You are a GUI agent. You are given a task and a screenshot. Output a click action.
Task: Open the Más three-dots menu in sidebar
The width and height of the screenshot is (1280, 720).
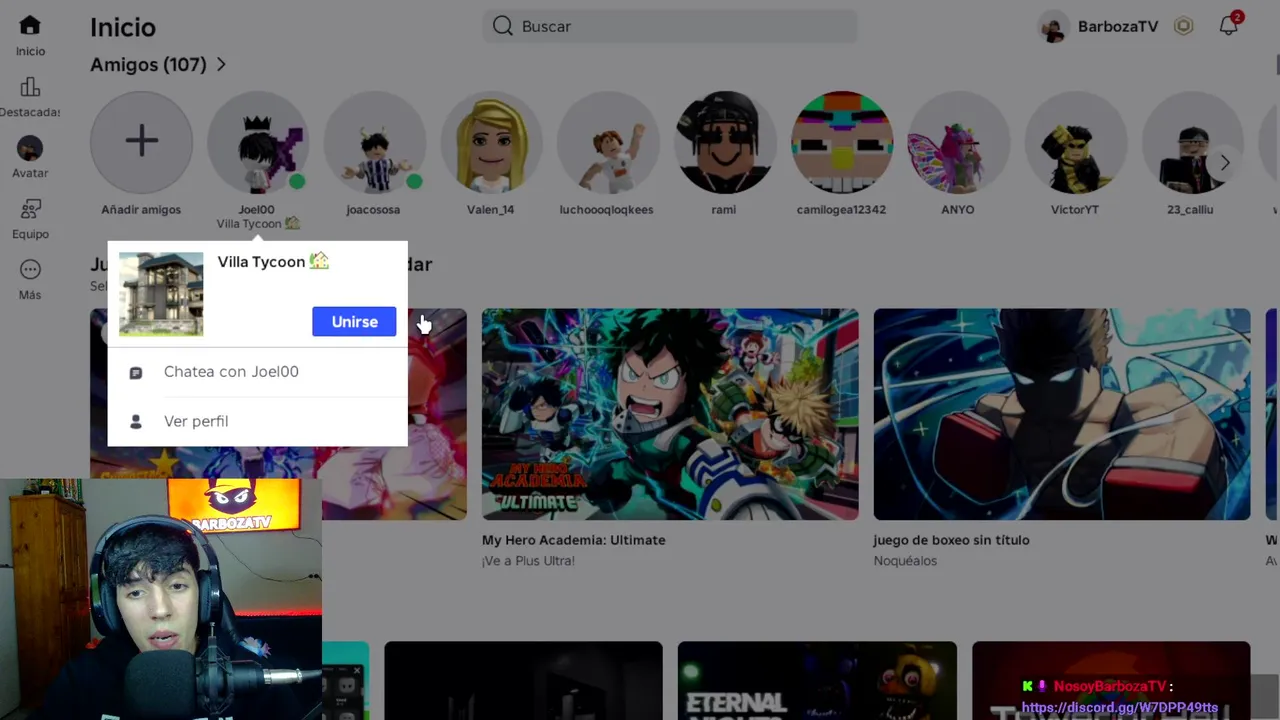pos(30,270)
